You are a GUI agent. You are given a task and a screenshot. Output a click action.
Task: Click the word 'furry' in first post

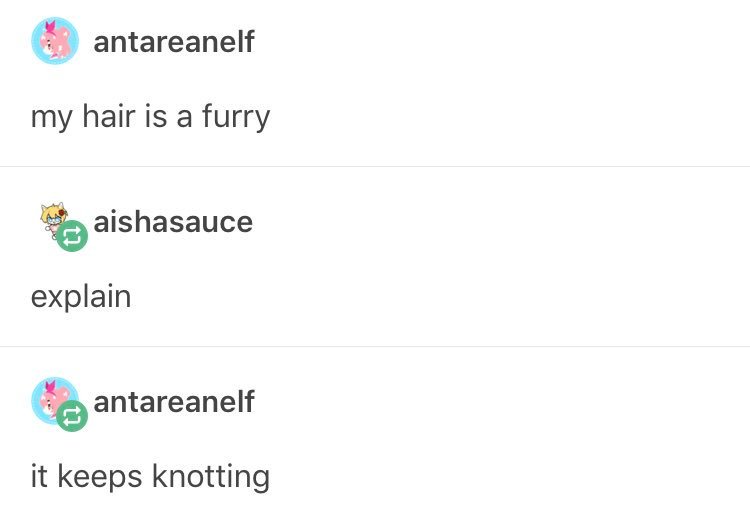point(236,117)
